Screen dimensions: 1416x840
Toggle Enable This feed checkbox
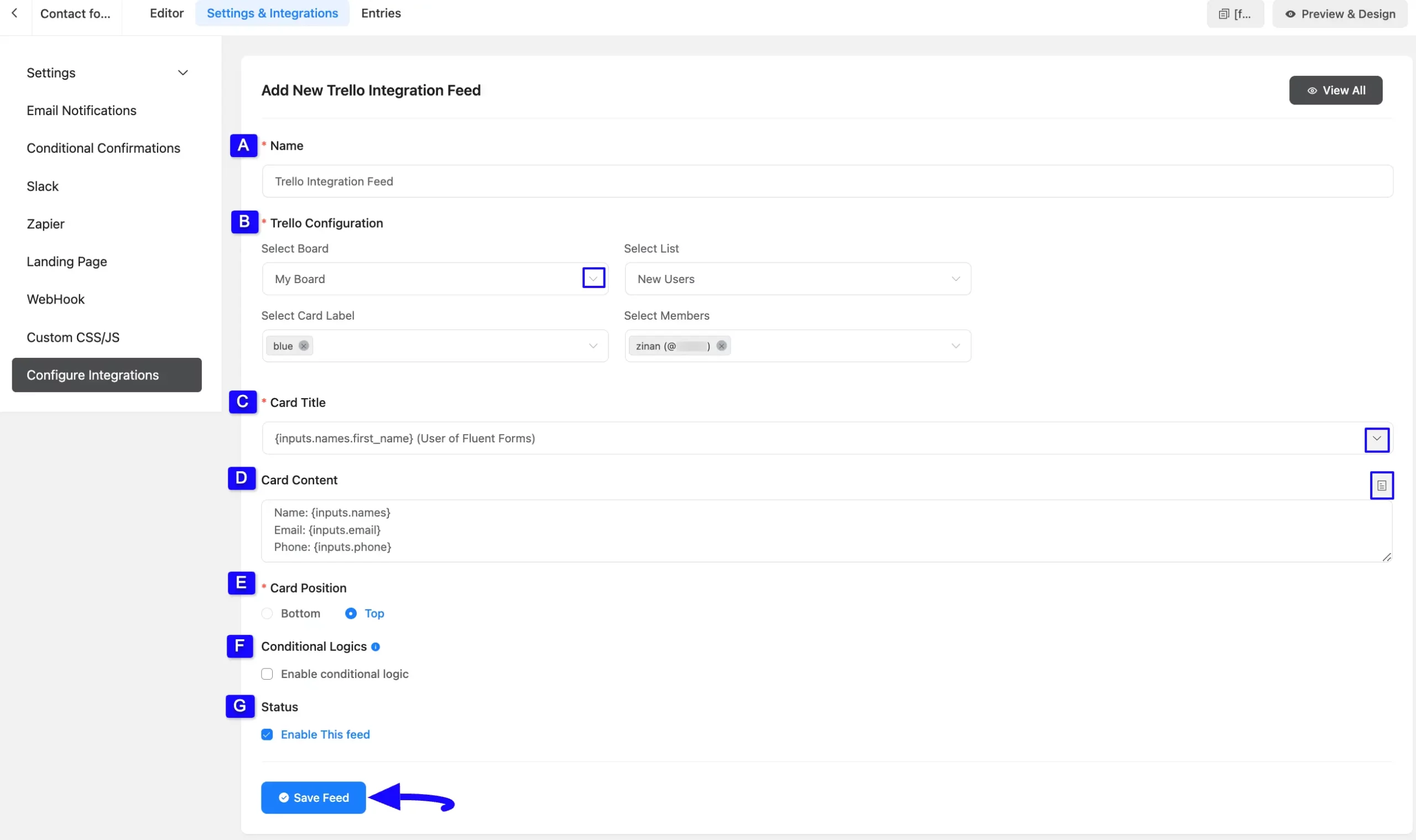(267, 734)
